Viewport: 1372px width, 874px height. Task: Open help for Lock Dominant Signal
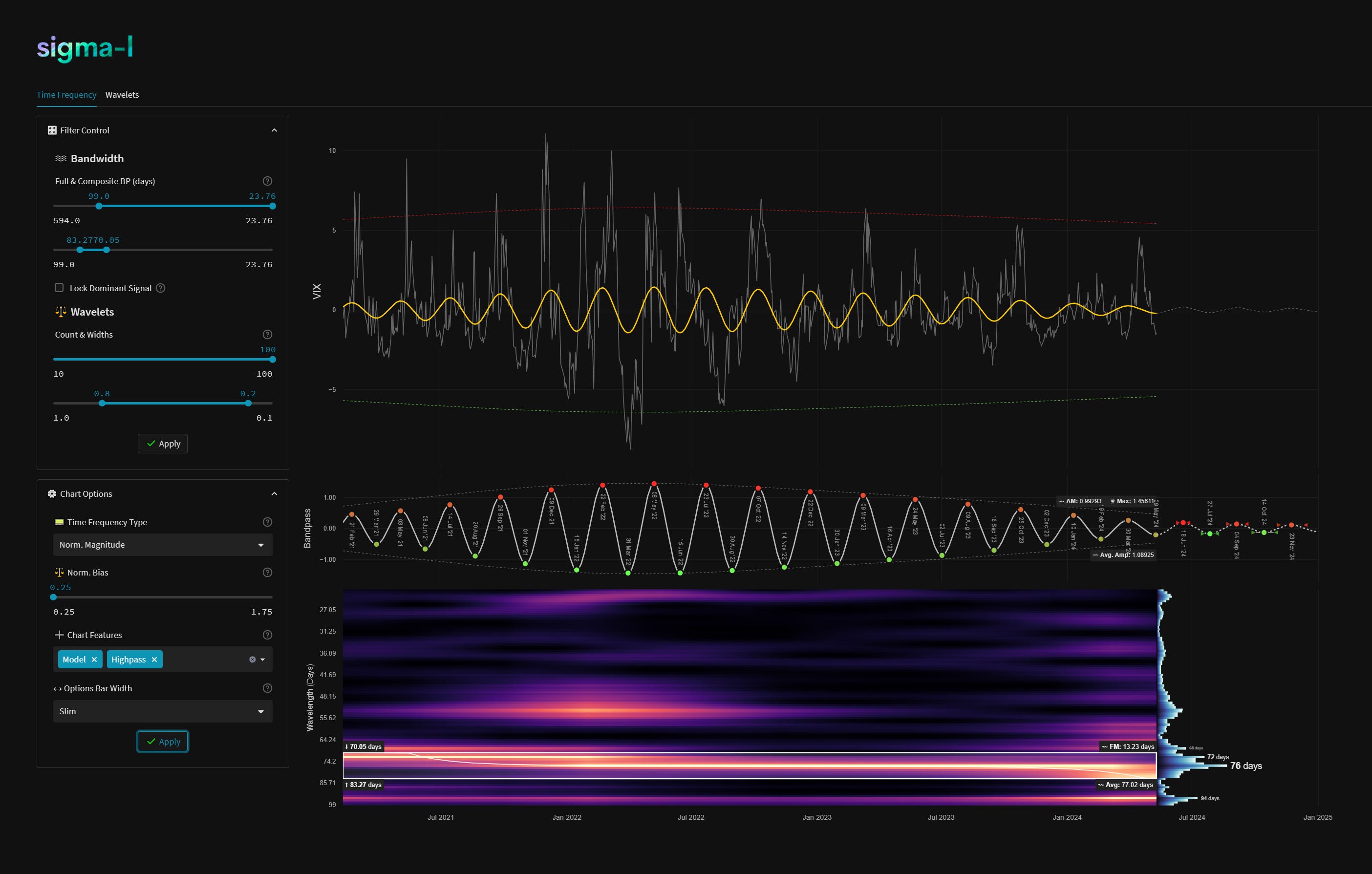point(161,288)
